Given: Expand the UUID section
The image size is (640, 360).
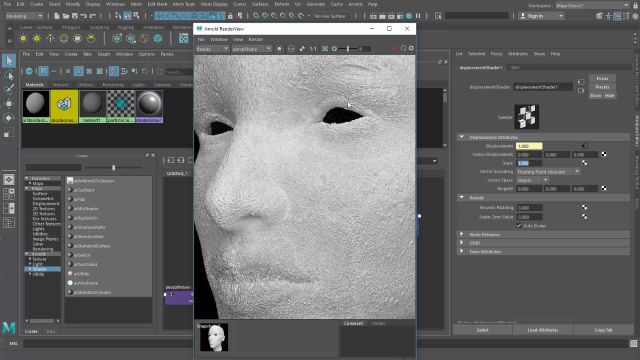Looking at the screenshot, I should 462,243.
